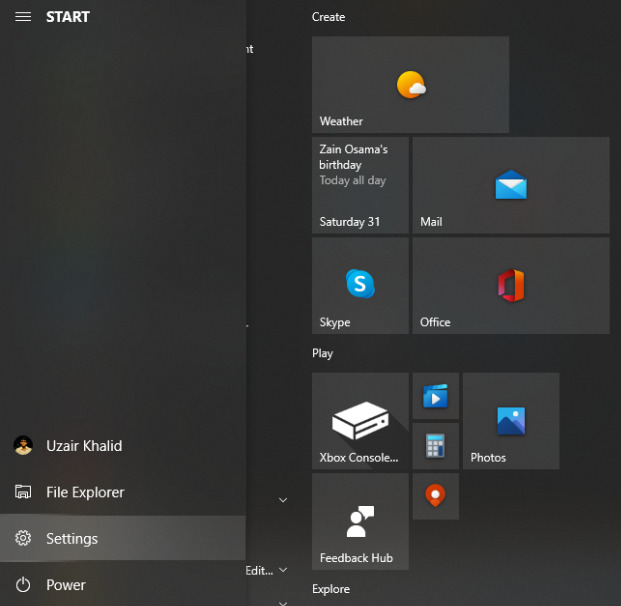Viewport: 621px width, 606px height.
Task: Launch the Office tile
Action: click(511, 285)
